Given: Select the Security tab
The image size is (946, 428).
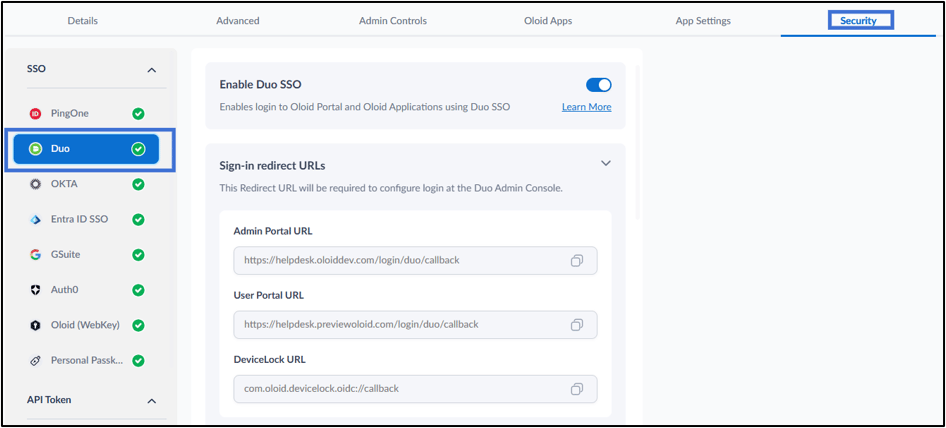Looking at the screenshot, I should coord(859,21).
